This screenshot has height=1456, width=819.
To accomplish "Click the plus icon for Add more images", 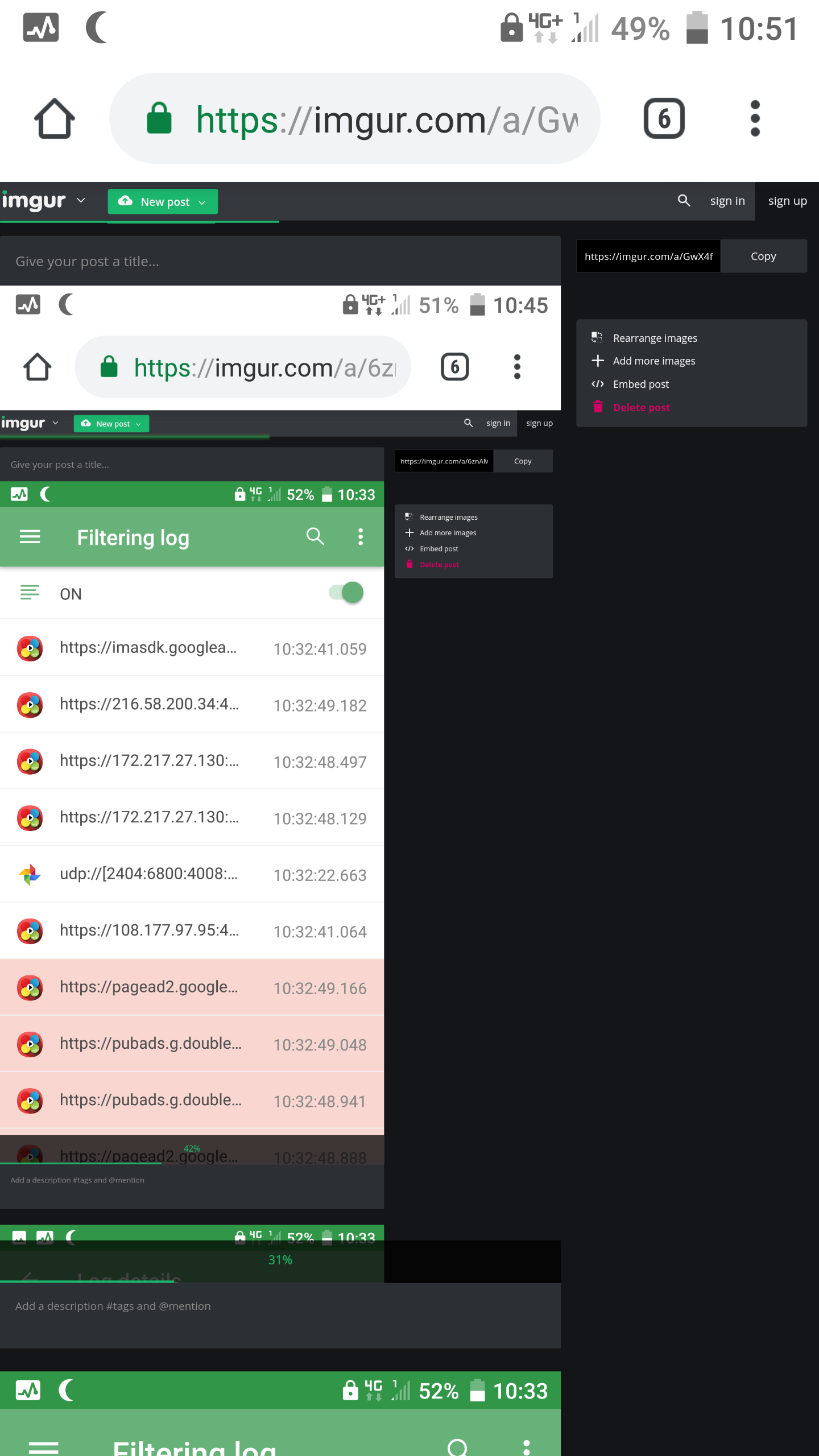I will coord(597,361).
